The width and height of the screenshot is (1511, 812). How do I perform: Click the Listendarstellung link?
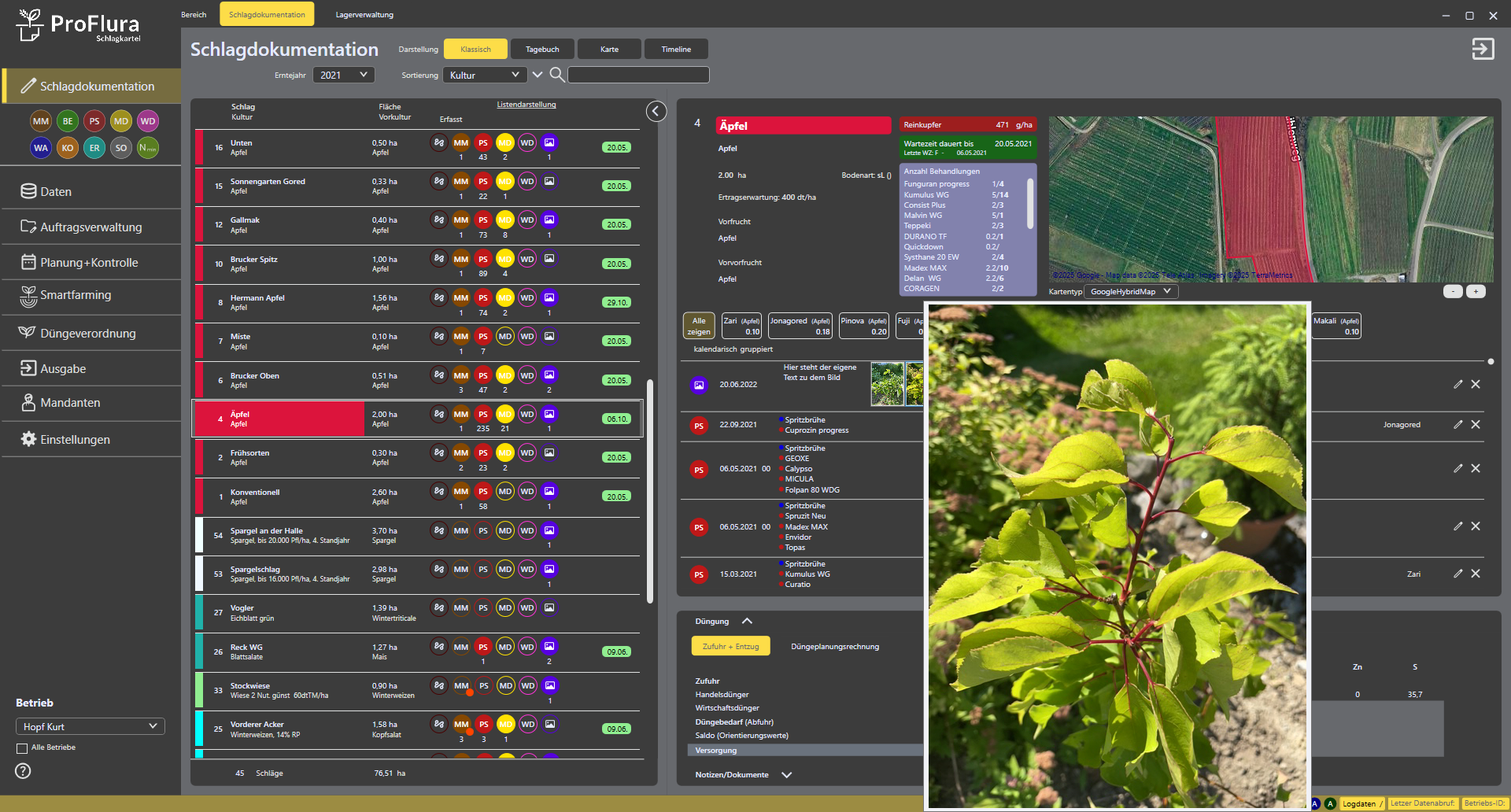coord(526,105)
